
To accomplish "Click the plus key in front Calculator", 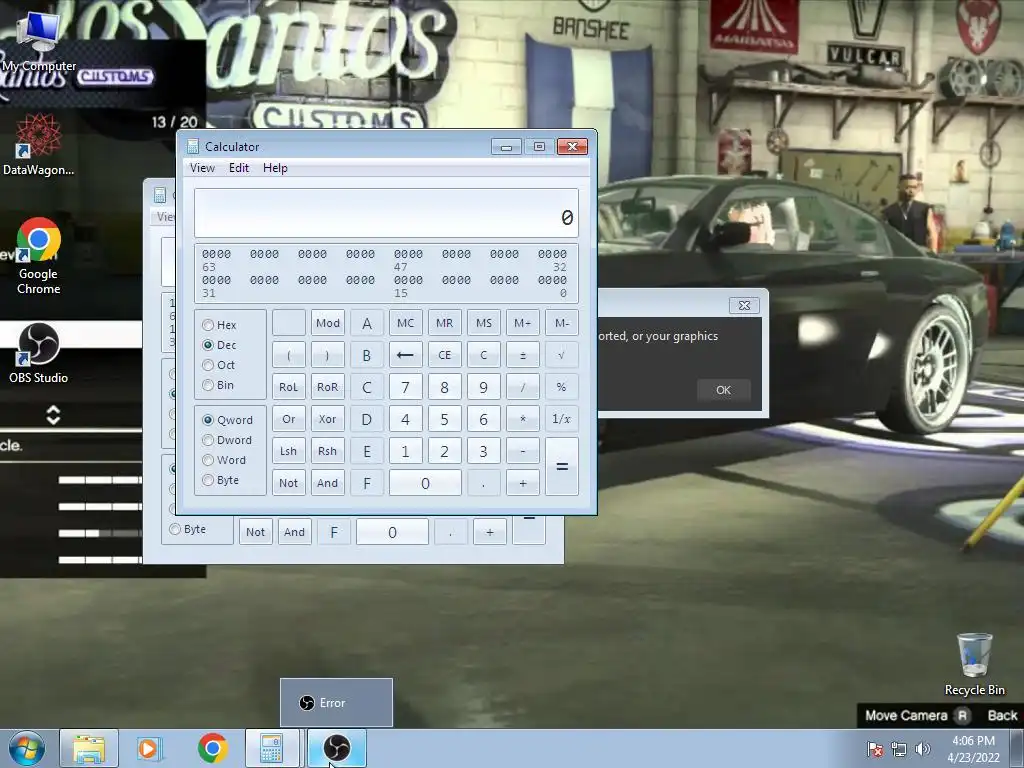I will click(522, 483).
